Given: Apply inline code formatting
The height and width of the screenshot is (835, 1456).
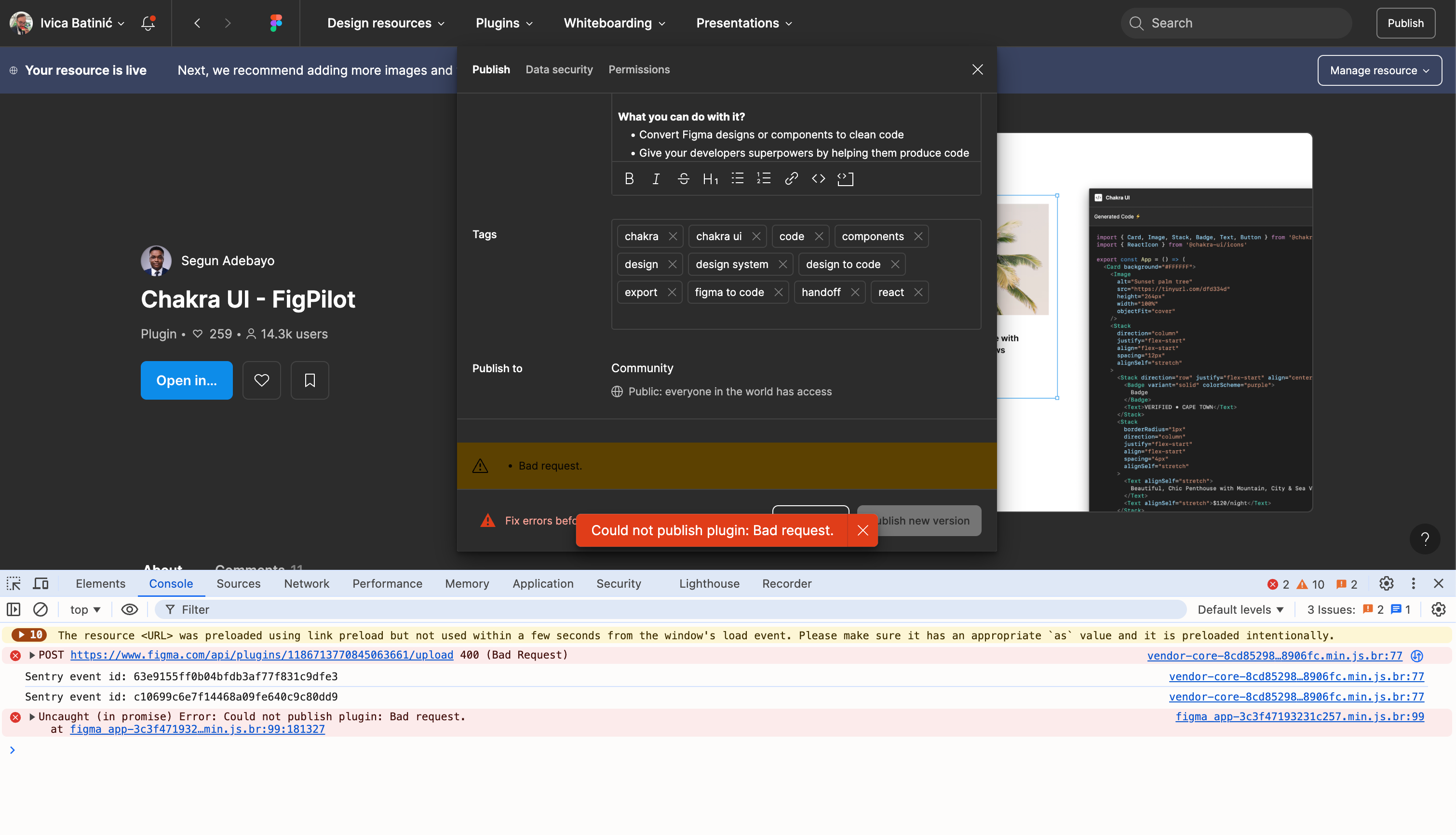Looking at the screenshot, I should pos(818,178).
